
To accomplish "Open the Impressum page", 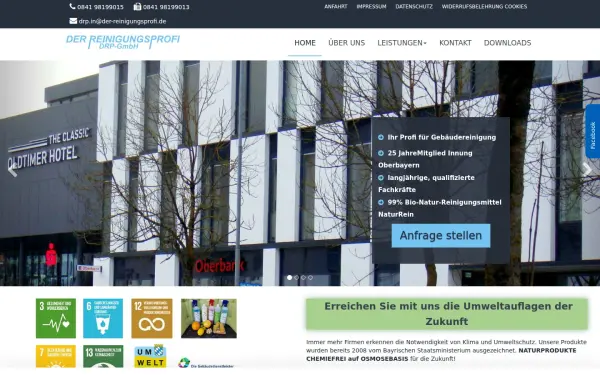I will click(371, 7).
